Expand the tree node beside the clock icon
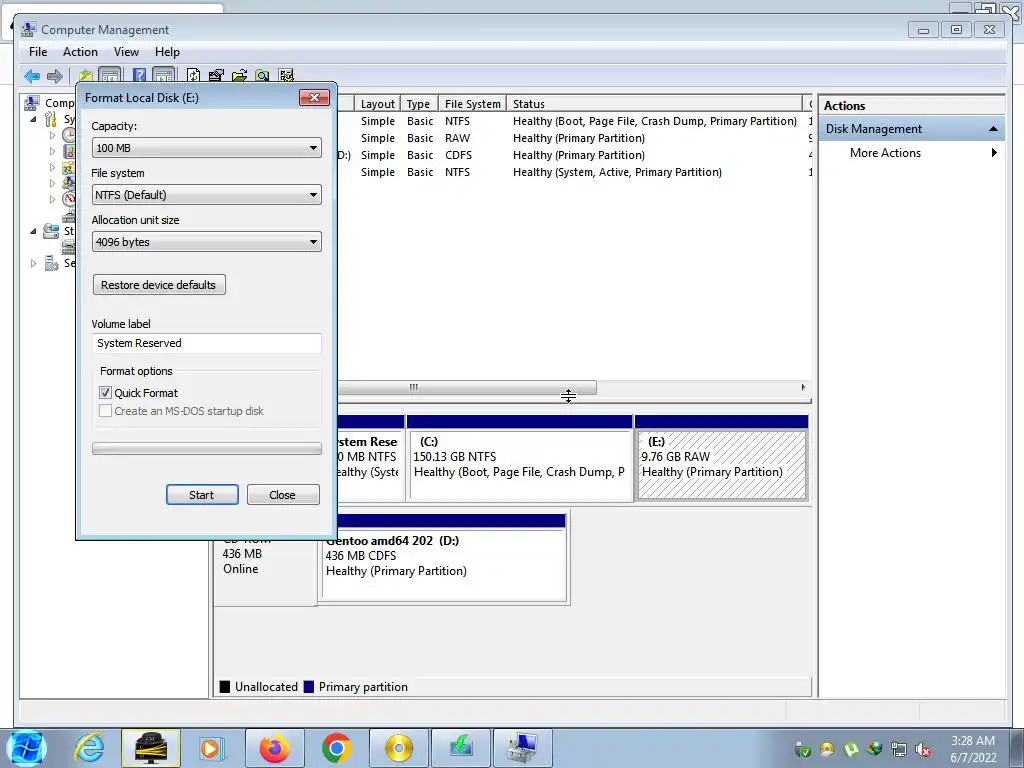 tap(52, 136)
